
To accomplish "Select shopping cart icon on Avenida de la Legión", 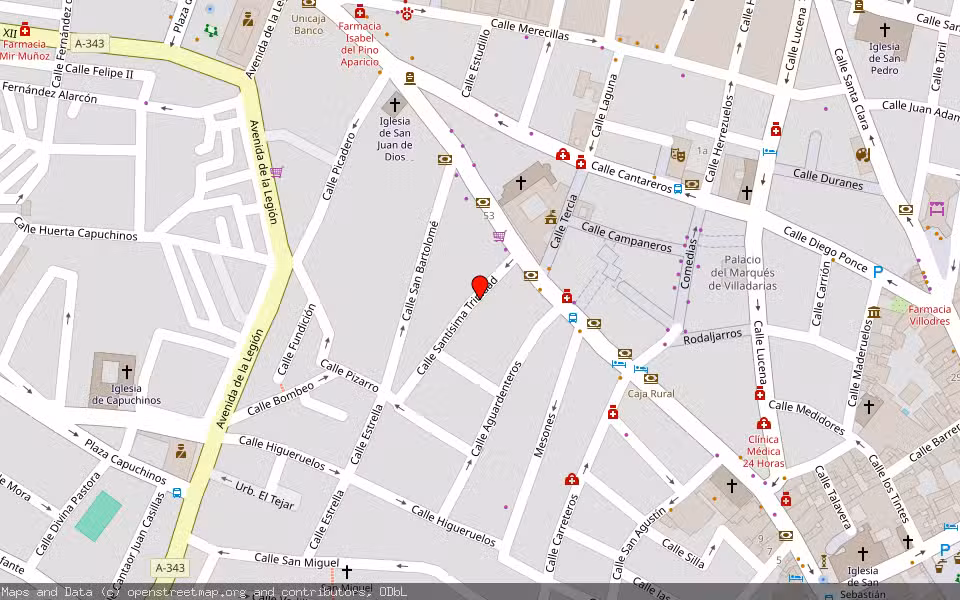I will (277, 172).
